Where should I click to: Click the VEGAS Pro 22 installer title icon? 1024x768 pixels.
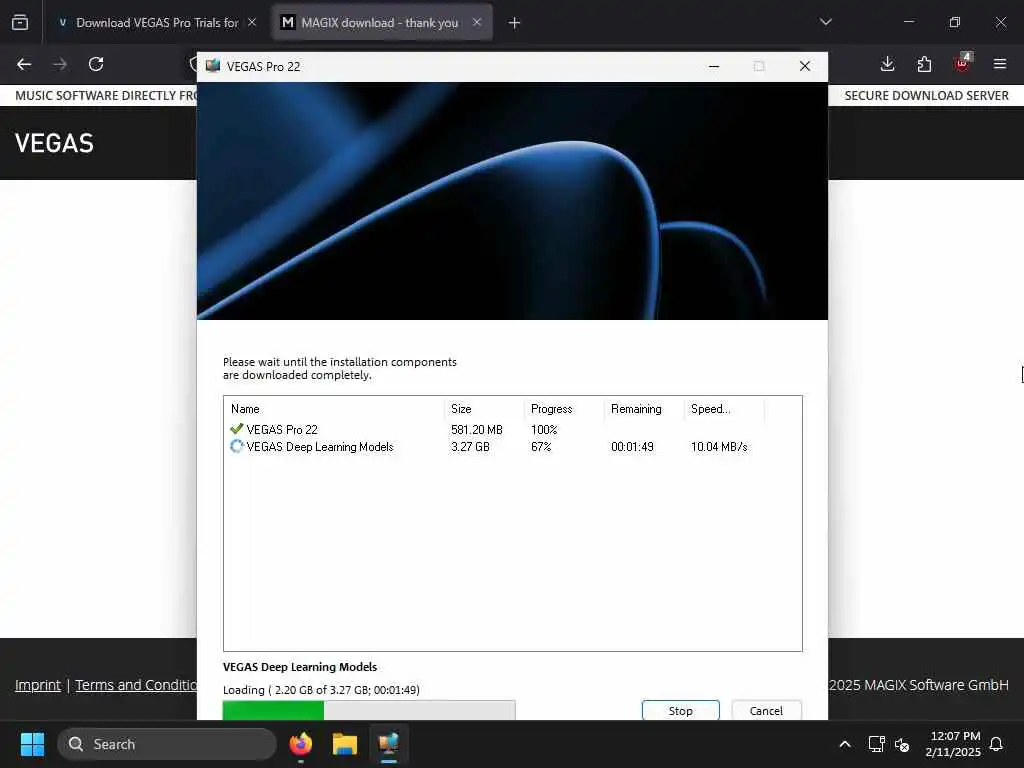pyautogui.click(x=213, y=66)
